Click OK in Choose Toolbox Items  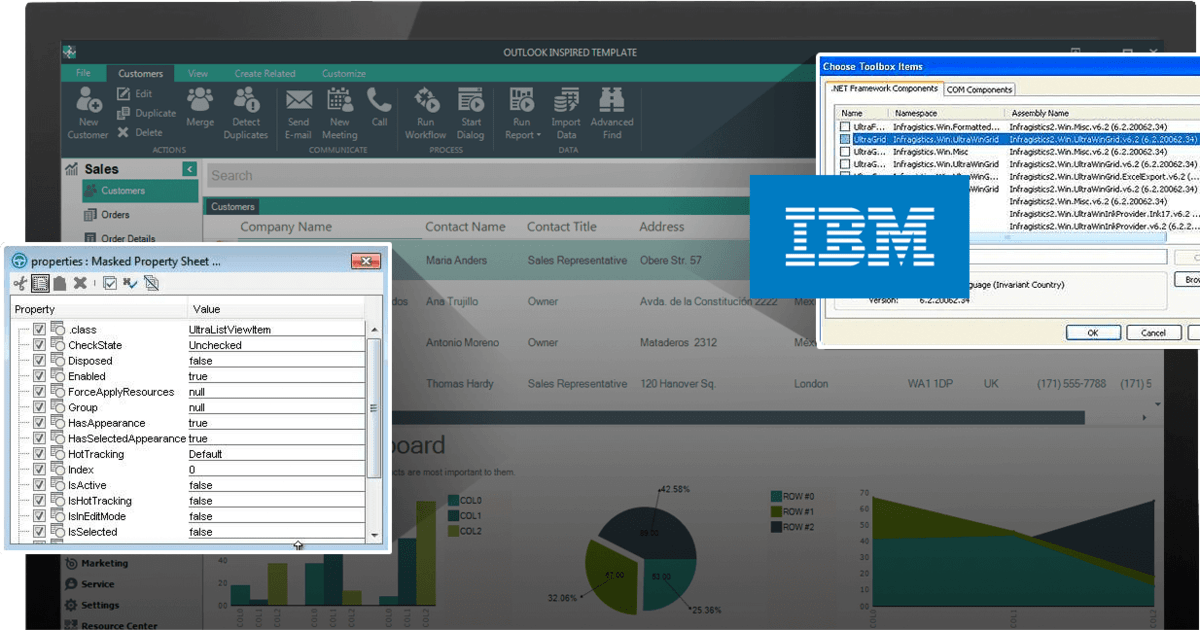(x=1093, y=332)
